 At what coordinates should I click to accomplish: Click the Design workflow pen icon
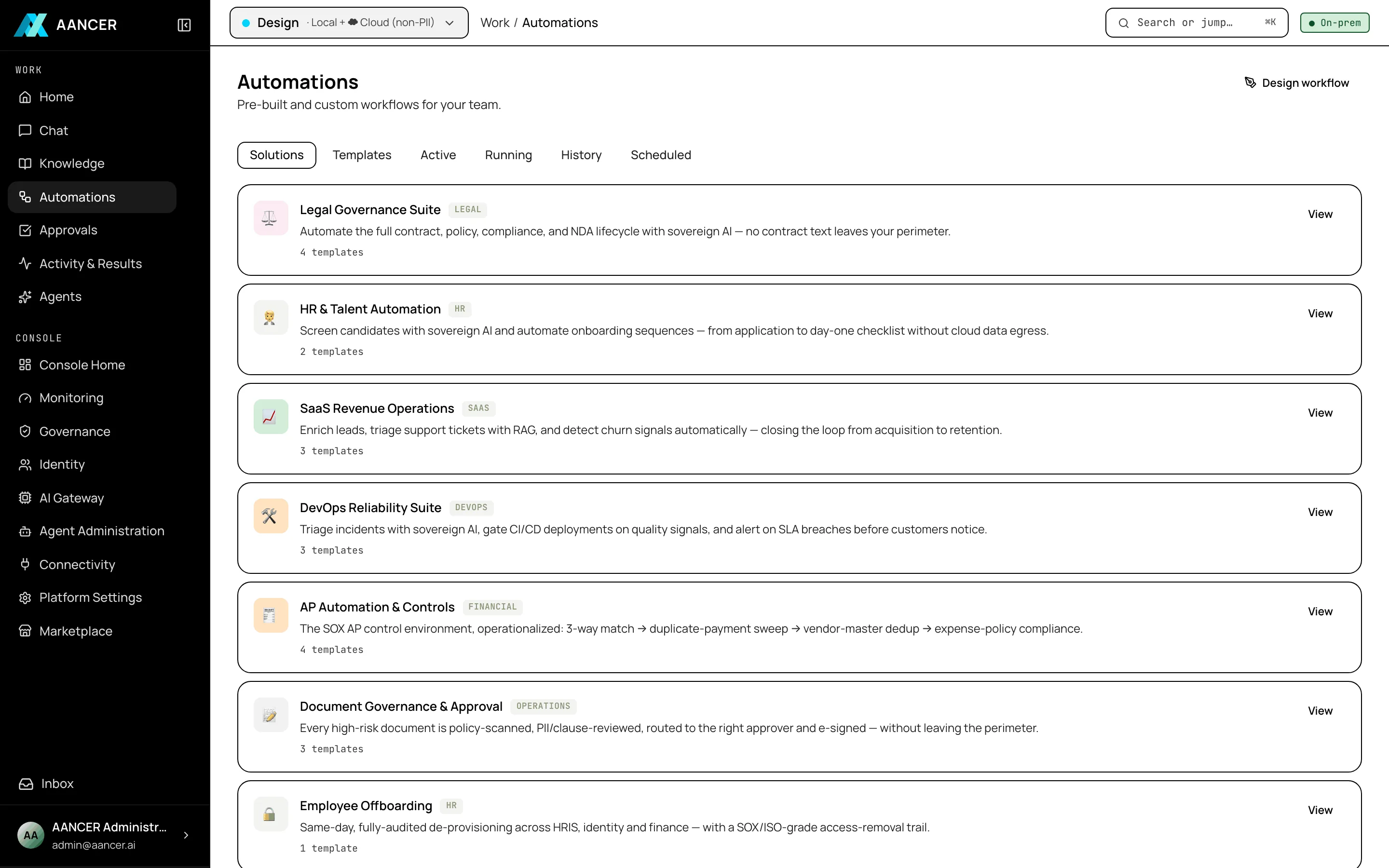coord(1250,82)
